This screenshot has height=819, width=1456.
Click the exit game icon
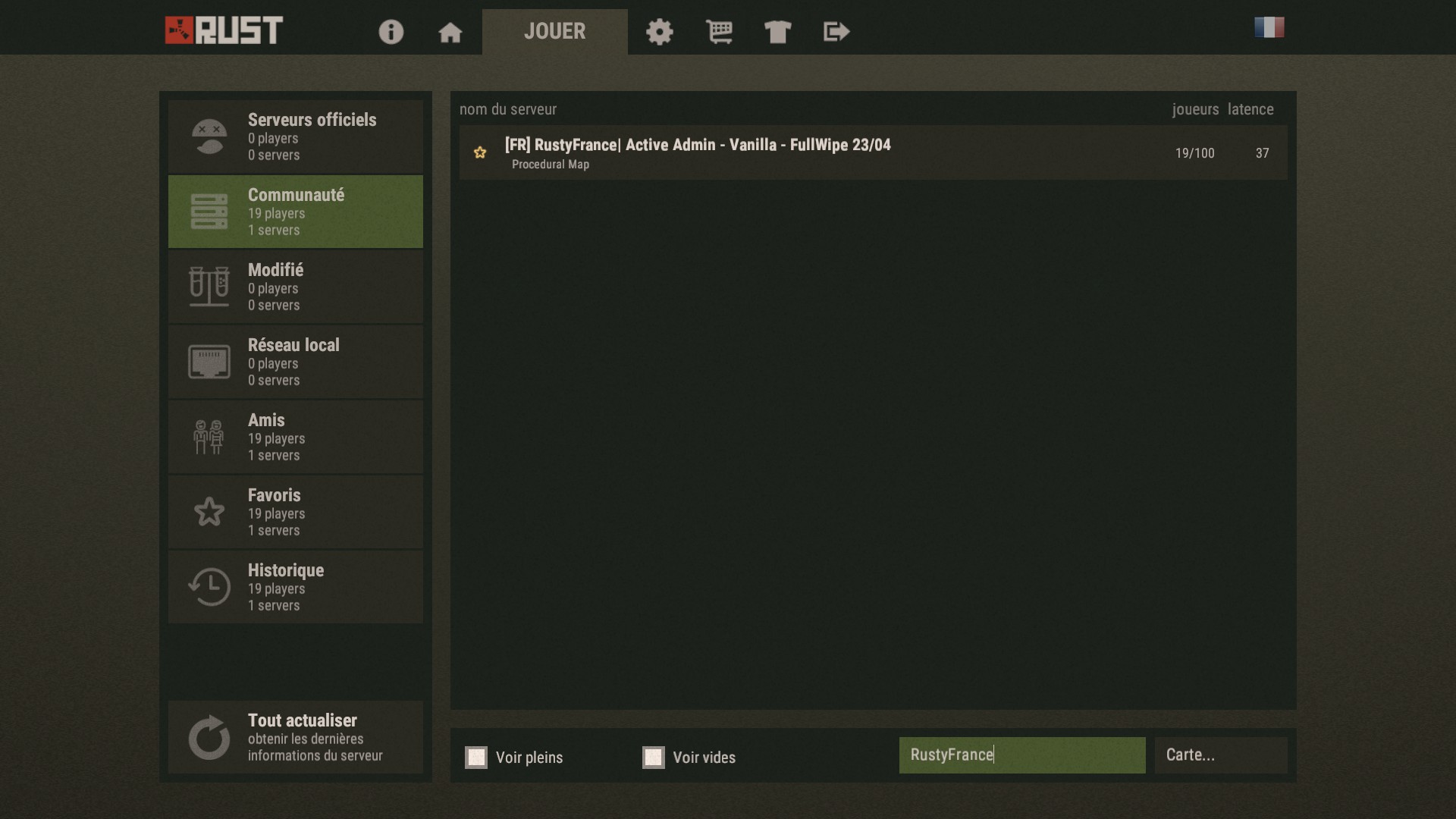click(836, 32)
